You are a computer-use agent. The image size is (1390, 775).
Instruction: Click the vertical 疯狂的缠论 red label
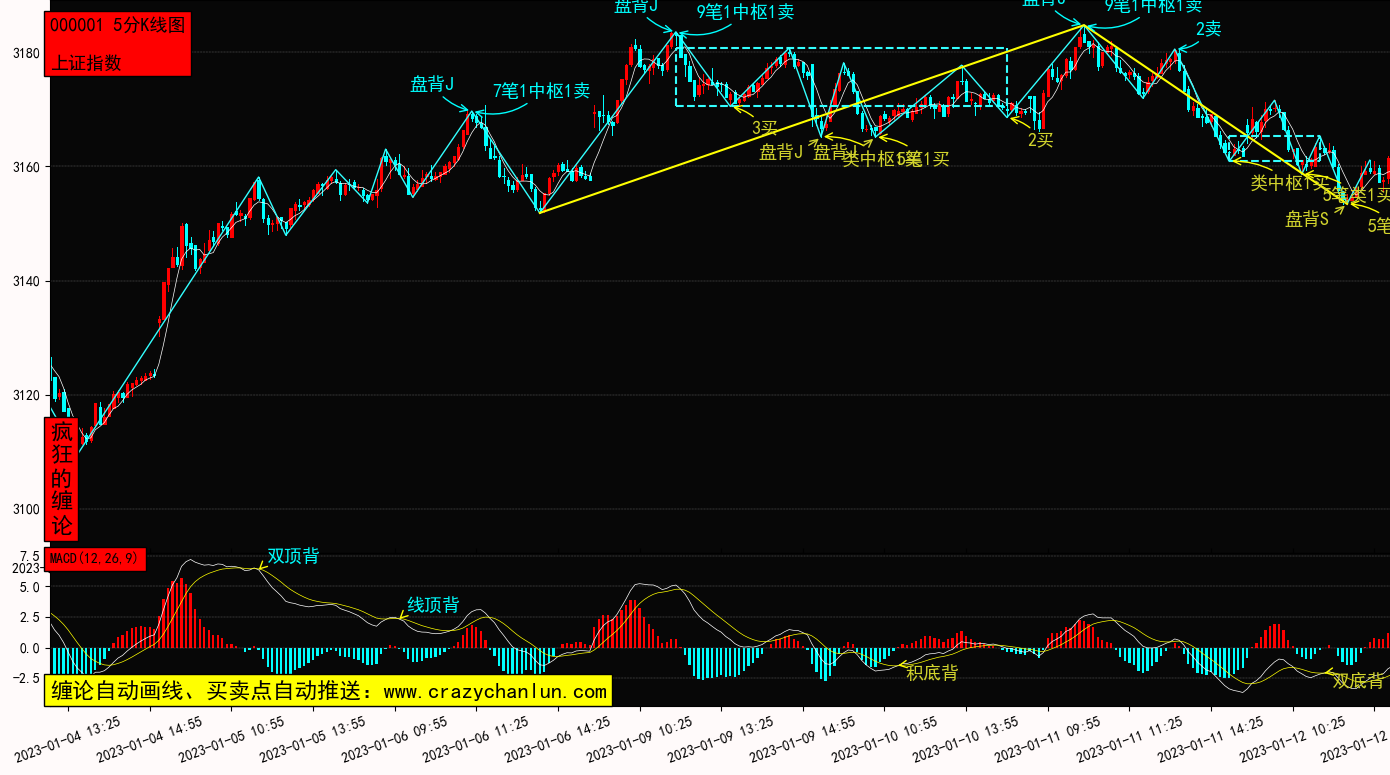coord(62,479)
